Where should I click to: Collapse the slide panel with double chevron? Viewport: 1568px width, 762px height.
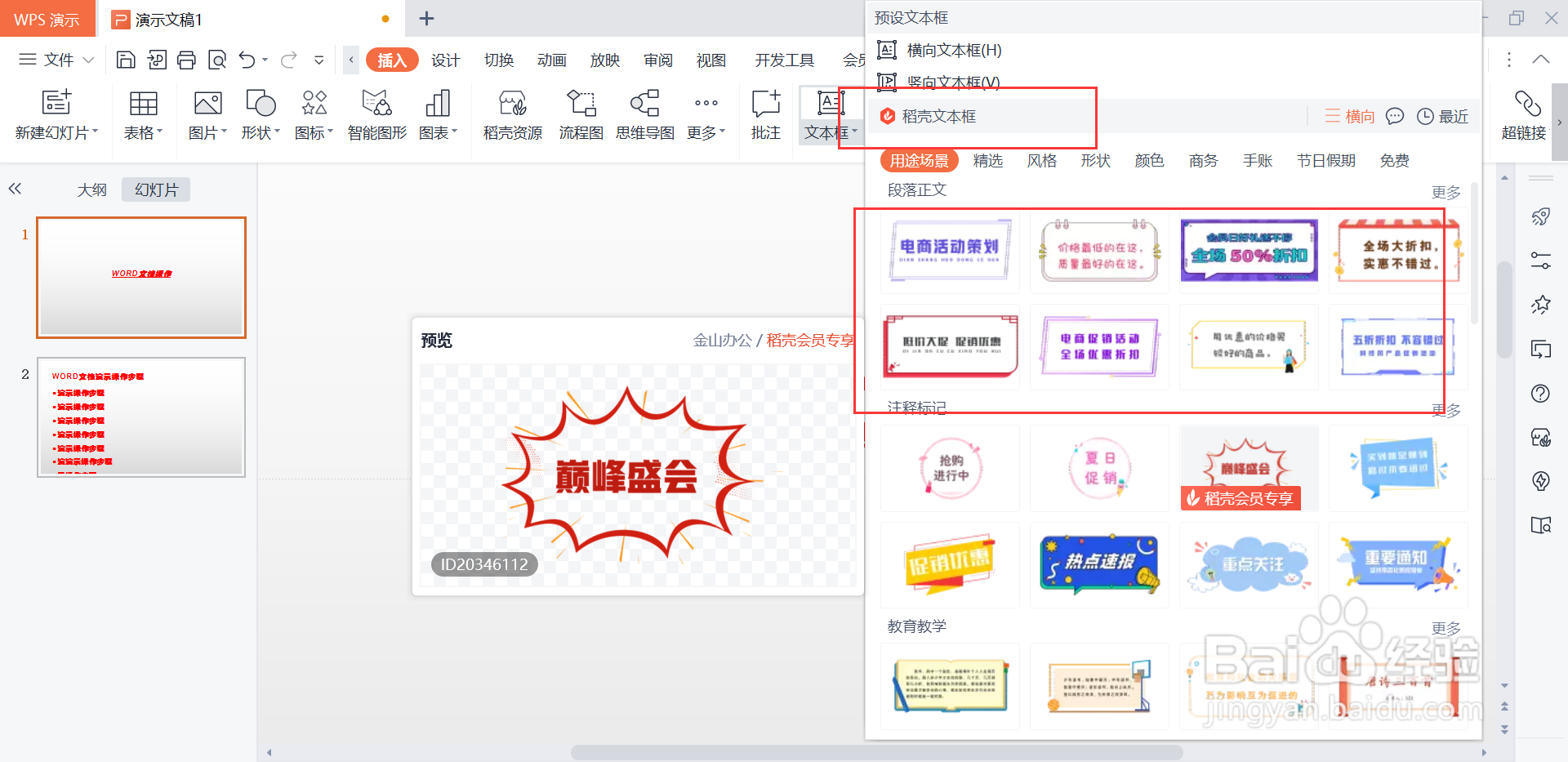tap(15, 189)
